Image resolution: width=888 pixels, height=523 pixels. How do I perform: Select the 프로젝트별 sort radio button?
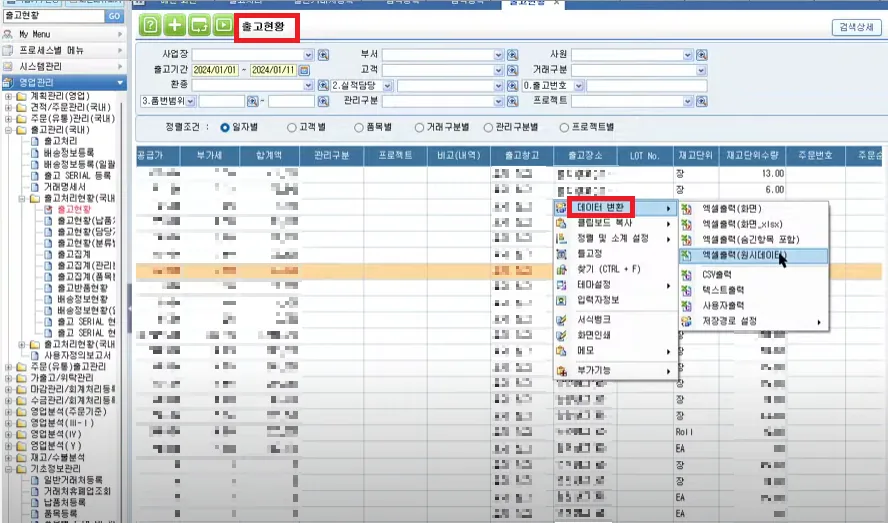[x=564, y=127]
